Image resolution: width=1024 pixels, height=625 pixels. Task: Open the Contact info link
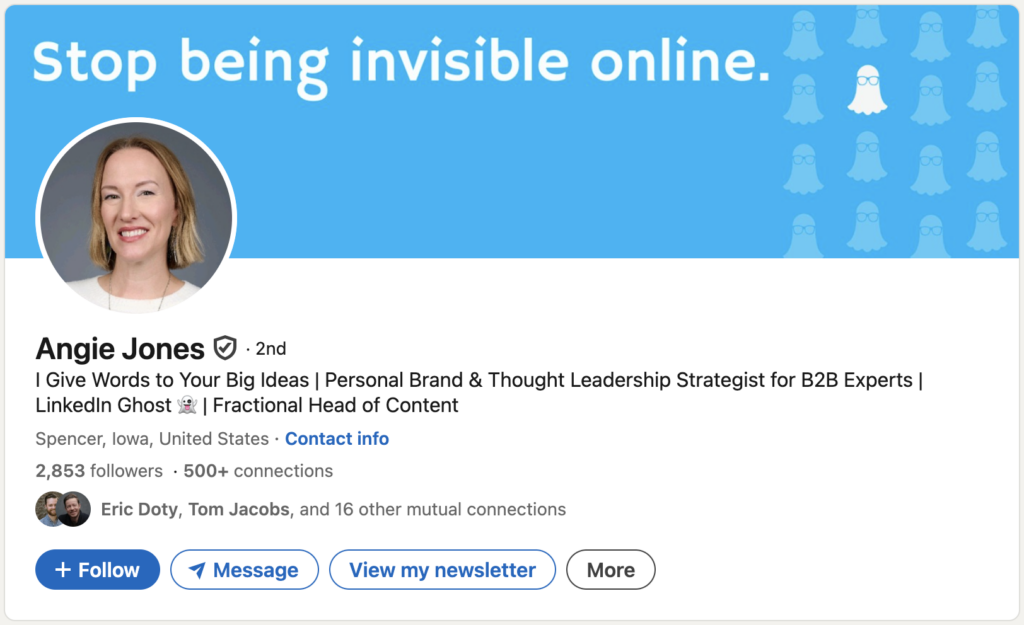337,439
